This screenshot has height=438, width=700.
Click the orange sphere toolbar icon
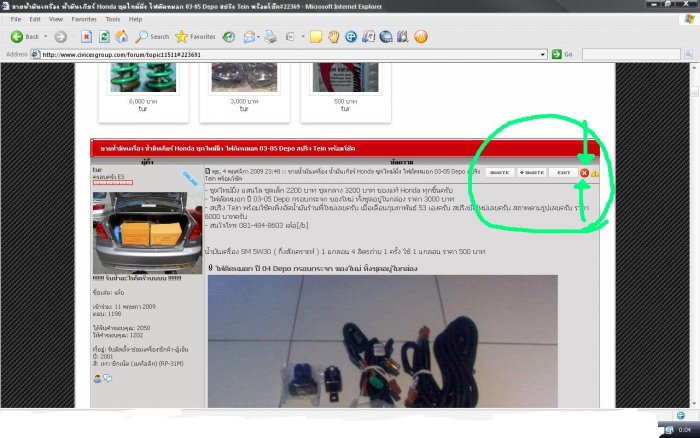pos(421,37)
